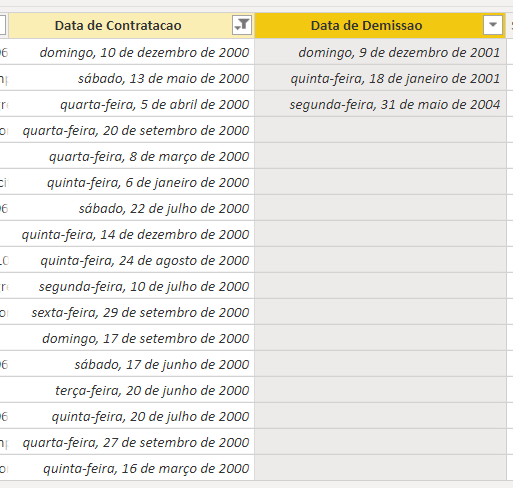Click cell sábado, 13 de maio de 2000
The width and height of the screenshot is (513, 488).
click(x=131, y=78)
